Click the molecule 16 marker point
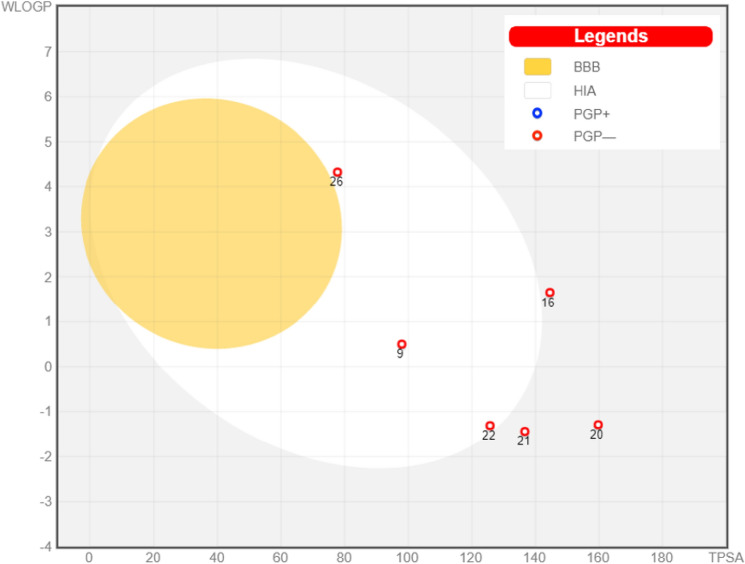The height and width of the screenshot is (564, 745). (549, 292)
